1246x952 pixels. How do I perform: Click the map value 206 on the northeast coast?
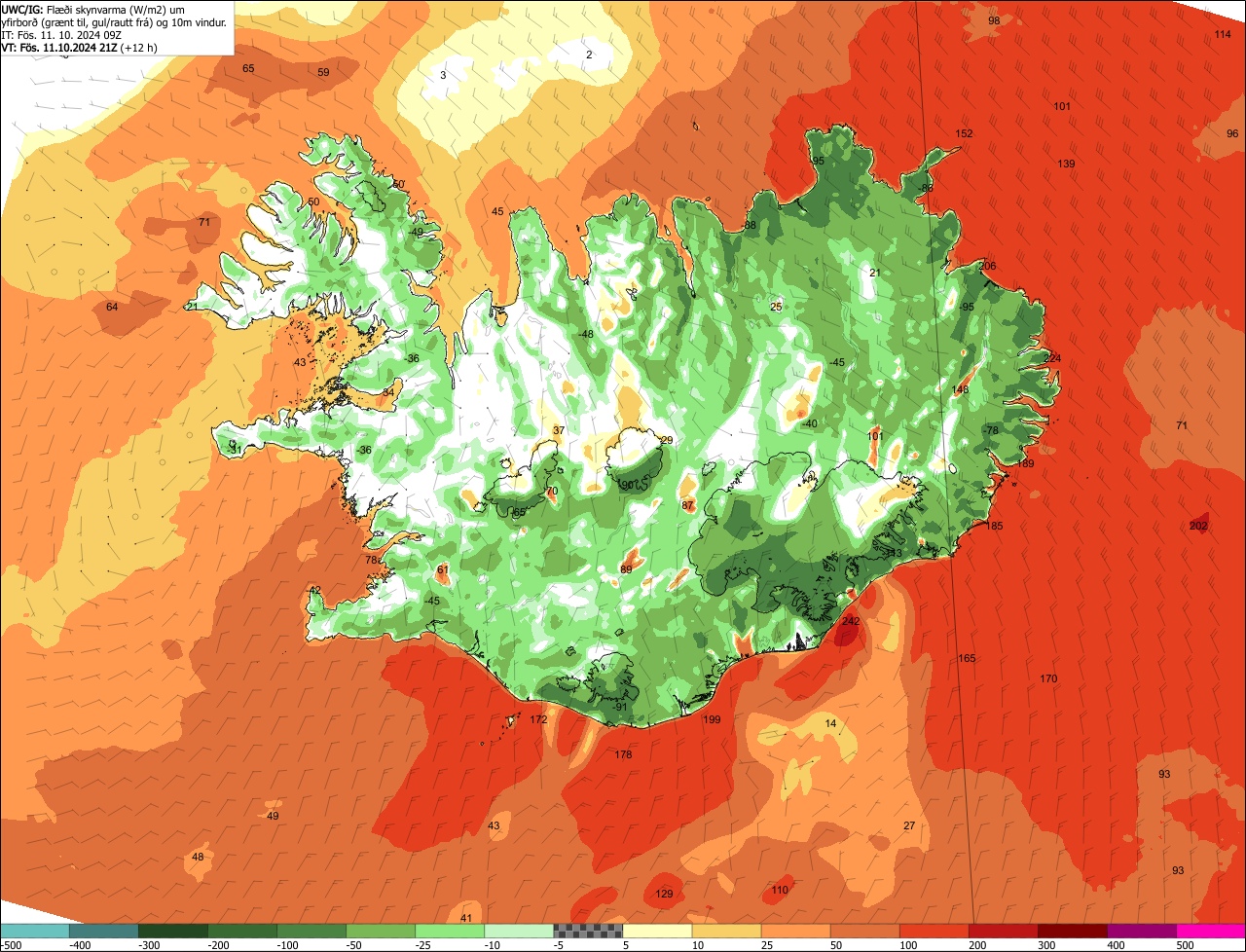coord(988,267)
